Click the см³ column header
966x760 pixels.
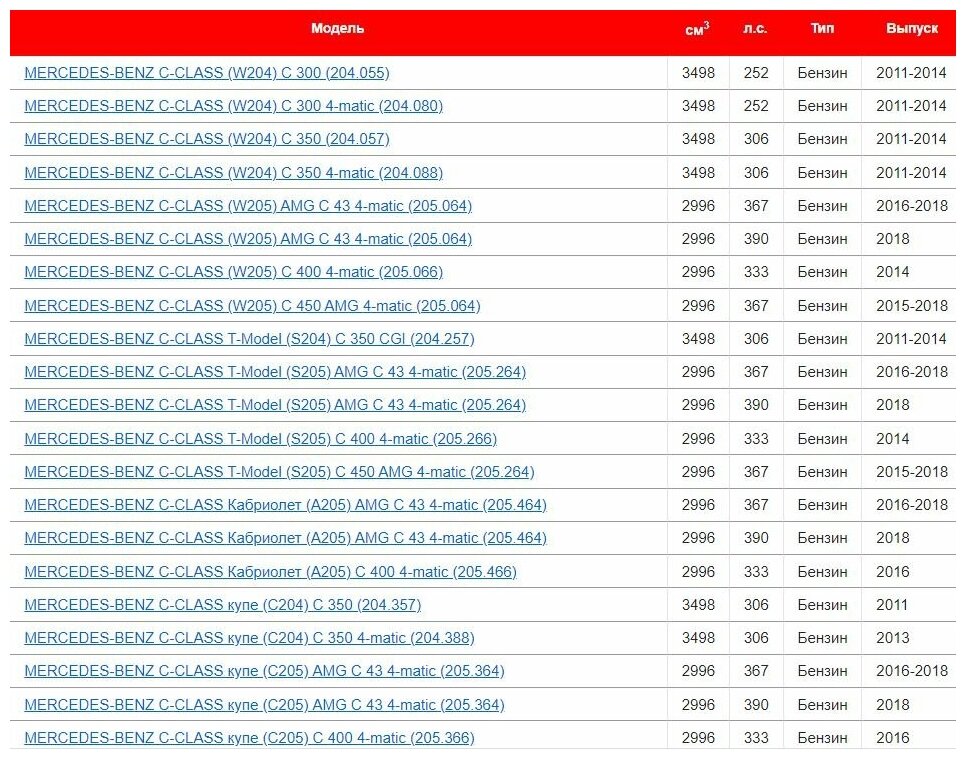[697, 29]
